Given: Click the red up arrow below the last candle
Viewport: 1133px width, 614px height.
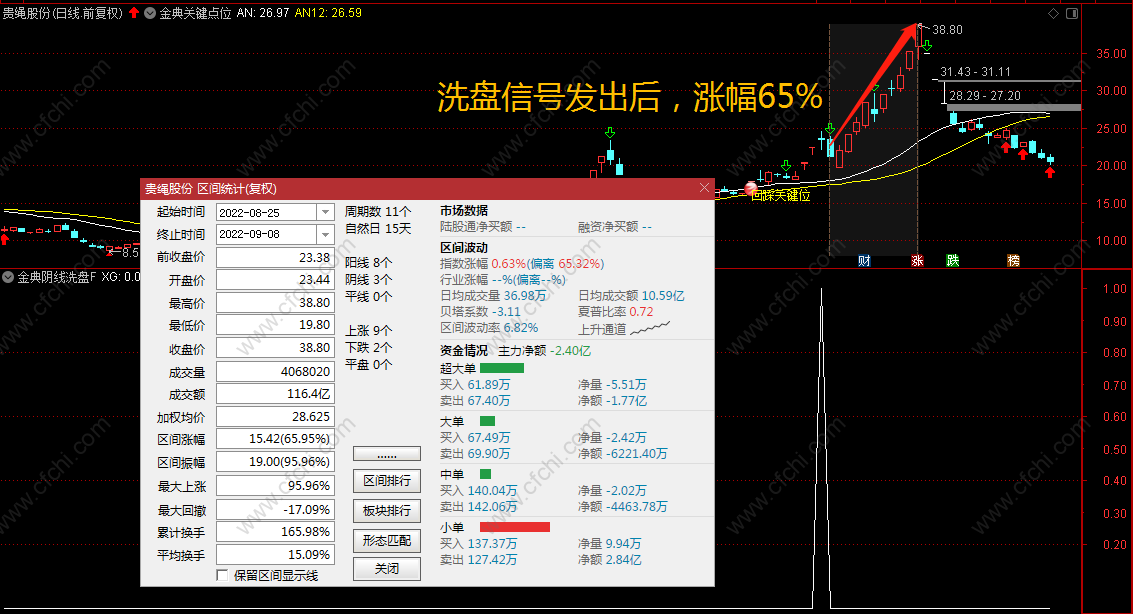Looking at the screenshot, I should [1050, 172].
